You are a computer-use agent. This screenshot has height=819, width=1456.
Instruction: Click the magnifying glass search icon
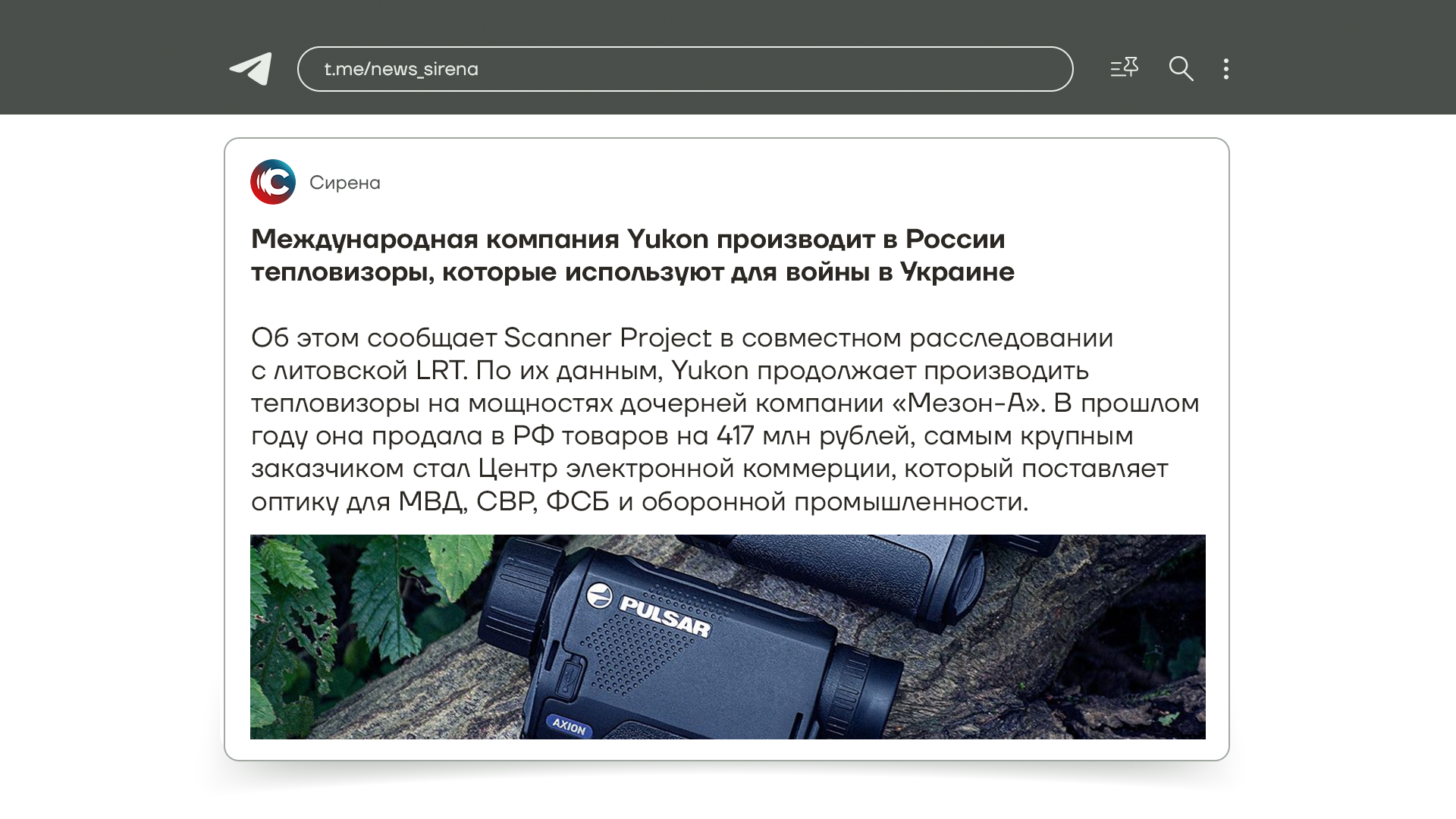[1181, 69]
